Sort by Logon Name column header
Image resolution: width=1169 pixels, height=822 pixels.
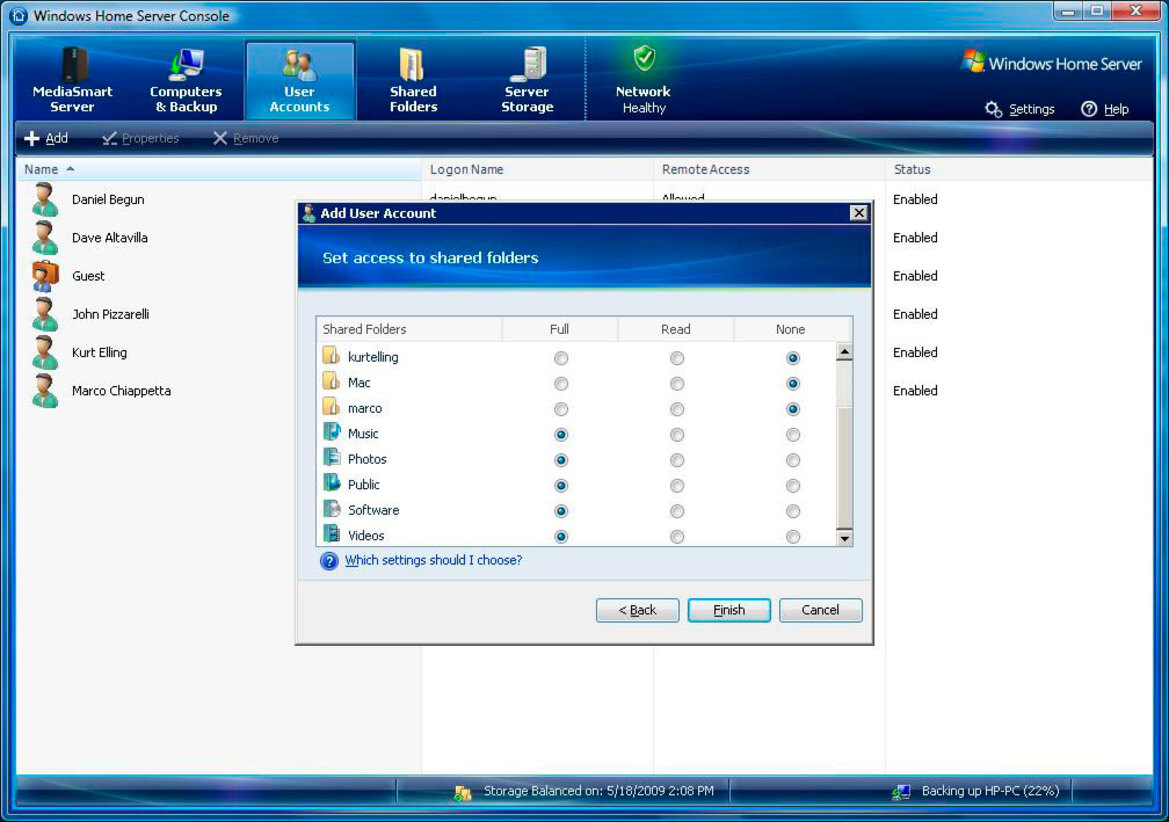pyautogui.click(x=538, y=169)
